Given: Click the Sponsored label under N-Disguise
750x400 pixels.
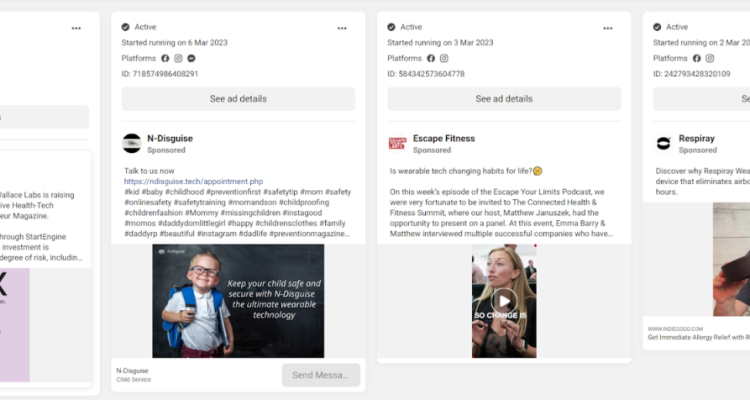Looking at the screenshot, I should [x=166, y=150].
